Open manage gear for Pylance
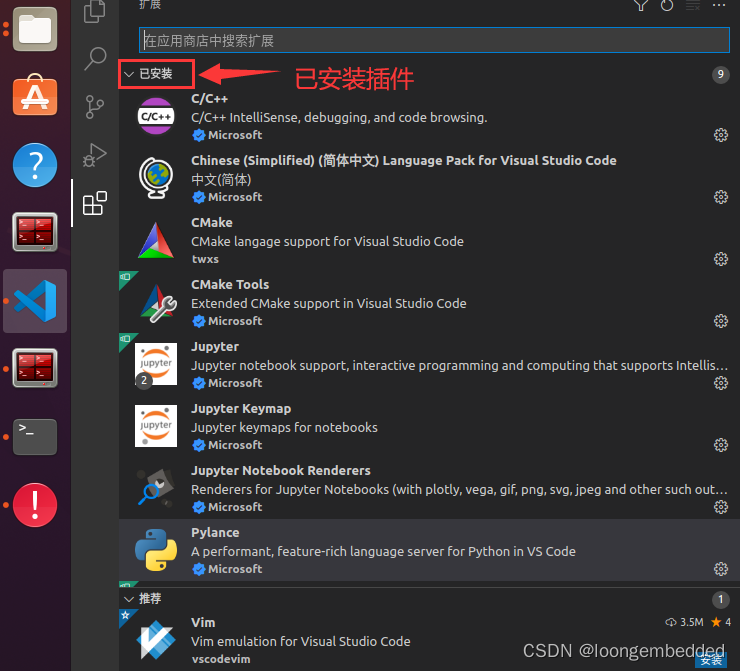740x671 pixels. click(721, 569)
